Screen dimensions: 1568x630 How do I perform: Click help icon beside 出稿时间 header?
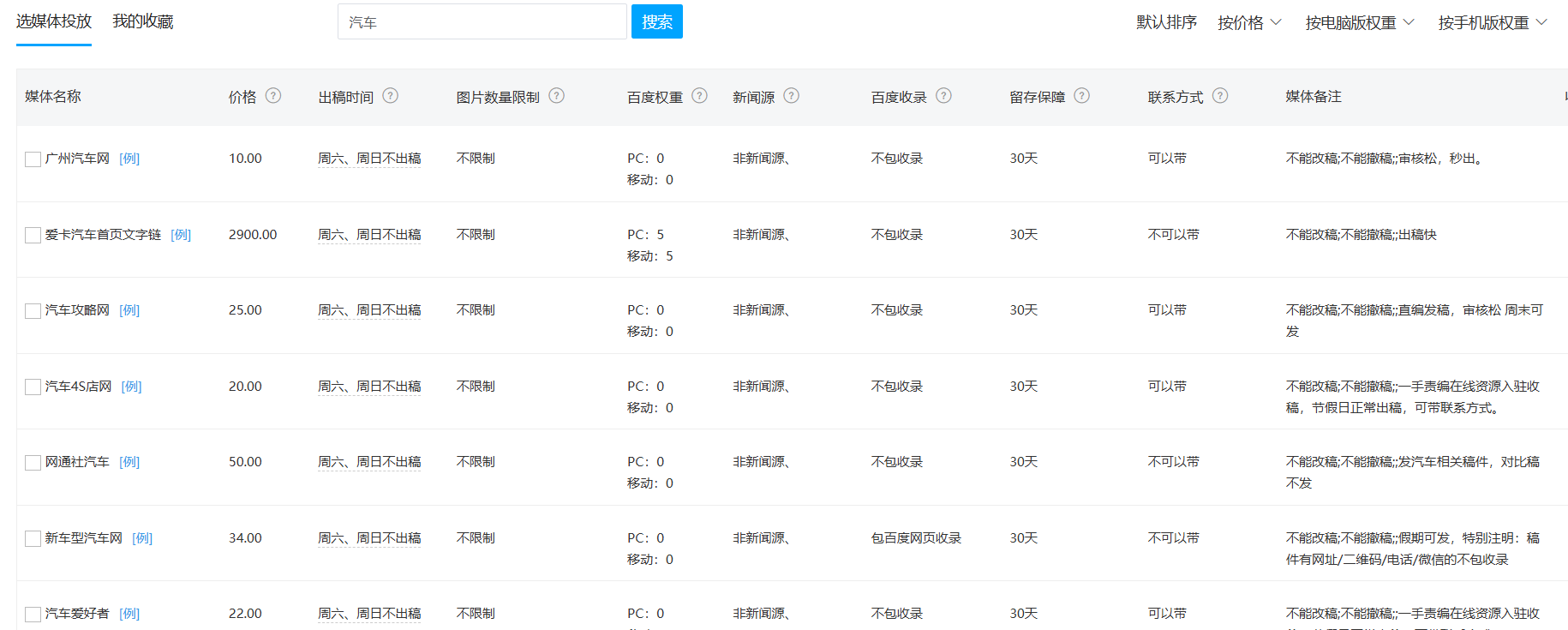pyautogui.click(x=391, y=96)
